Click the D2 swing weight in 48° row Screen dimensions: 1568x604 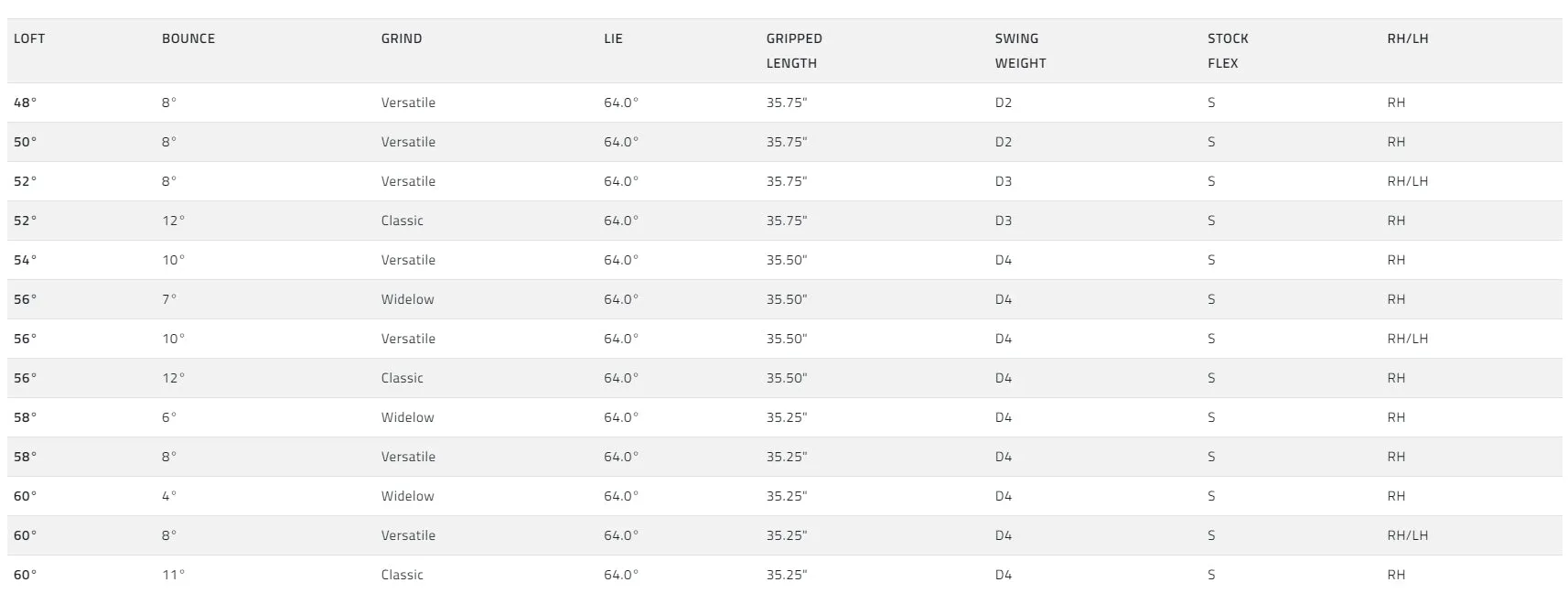[1004, 102]
